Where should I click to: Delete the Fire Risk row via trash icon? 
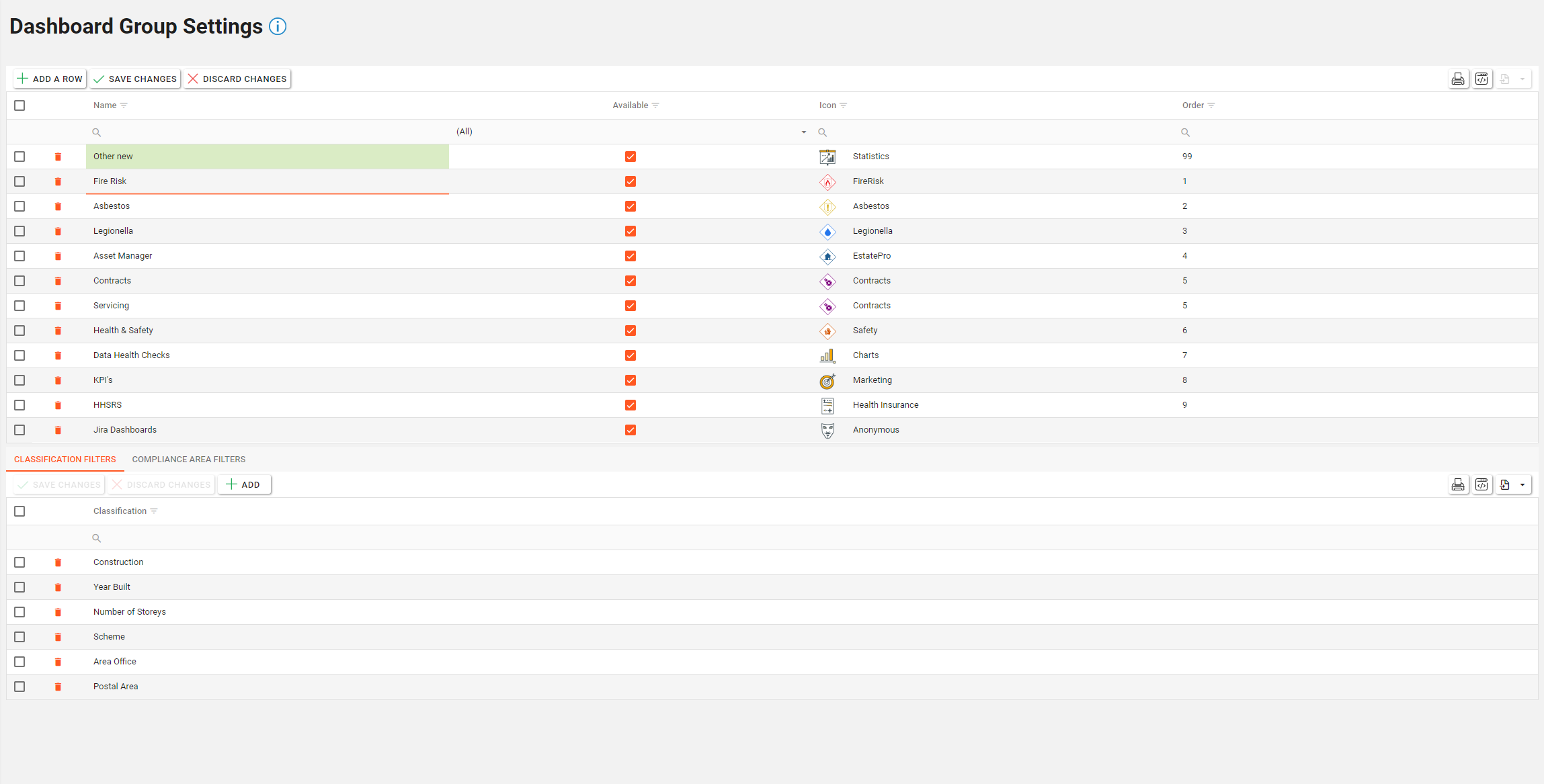pyautogui.click(x=58, y=181)
